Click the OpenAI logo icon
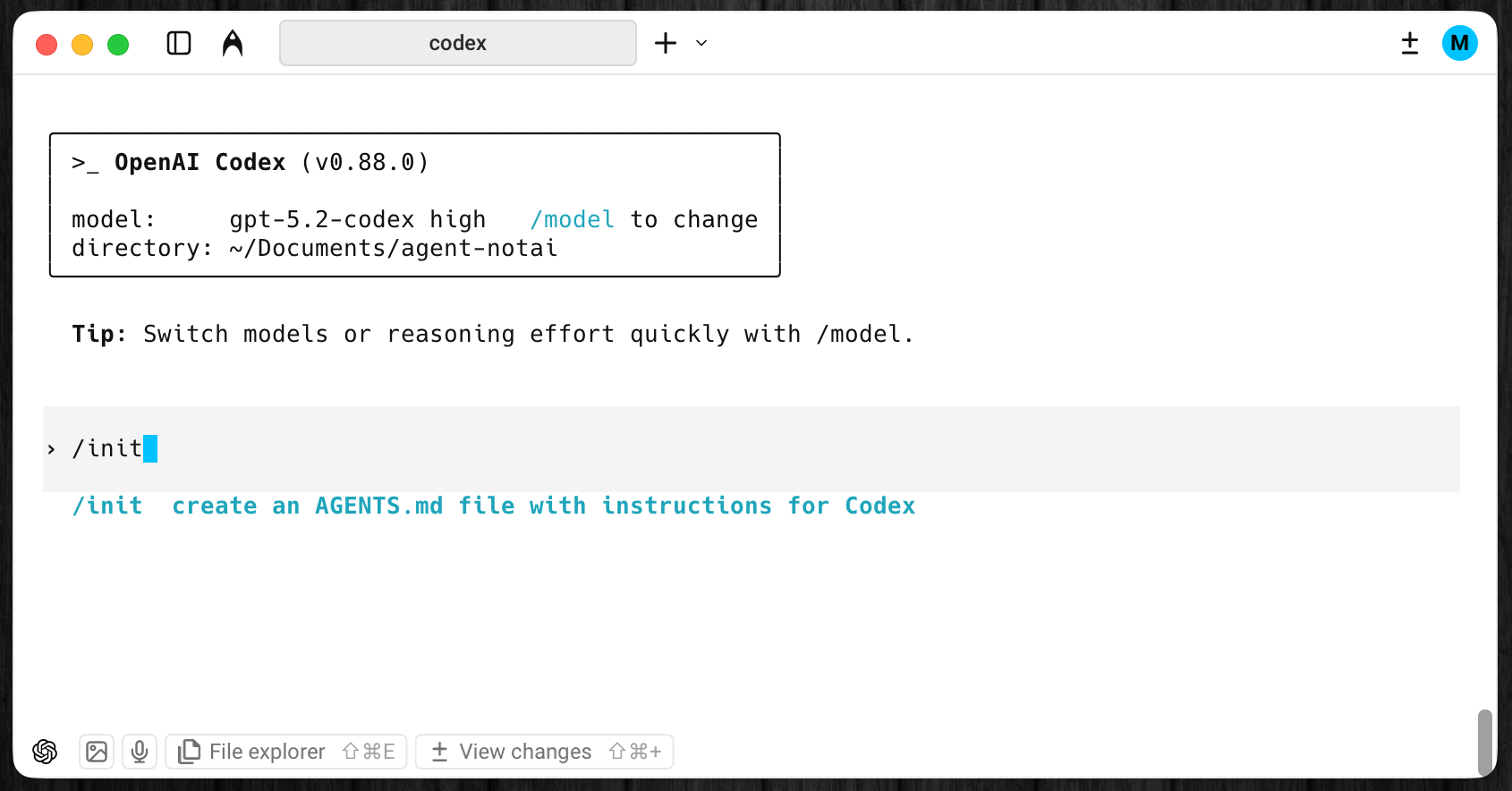This screenshot has width=1512, height=791. click(x=45, y=752)
